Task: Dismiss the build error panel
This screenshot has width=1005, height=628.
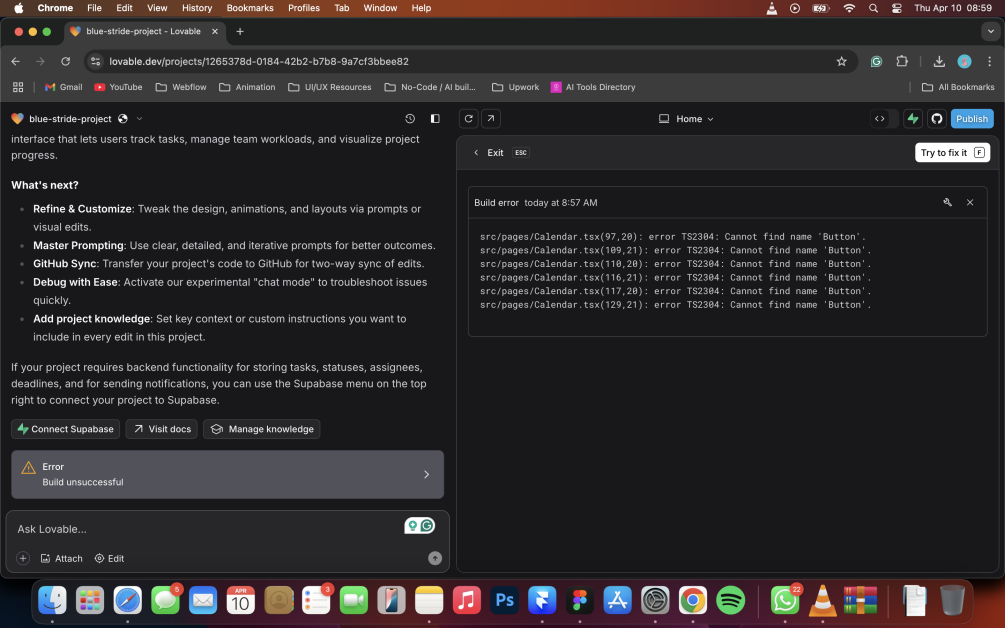Action: 970,202
